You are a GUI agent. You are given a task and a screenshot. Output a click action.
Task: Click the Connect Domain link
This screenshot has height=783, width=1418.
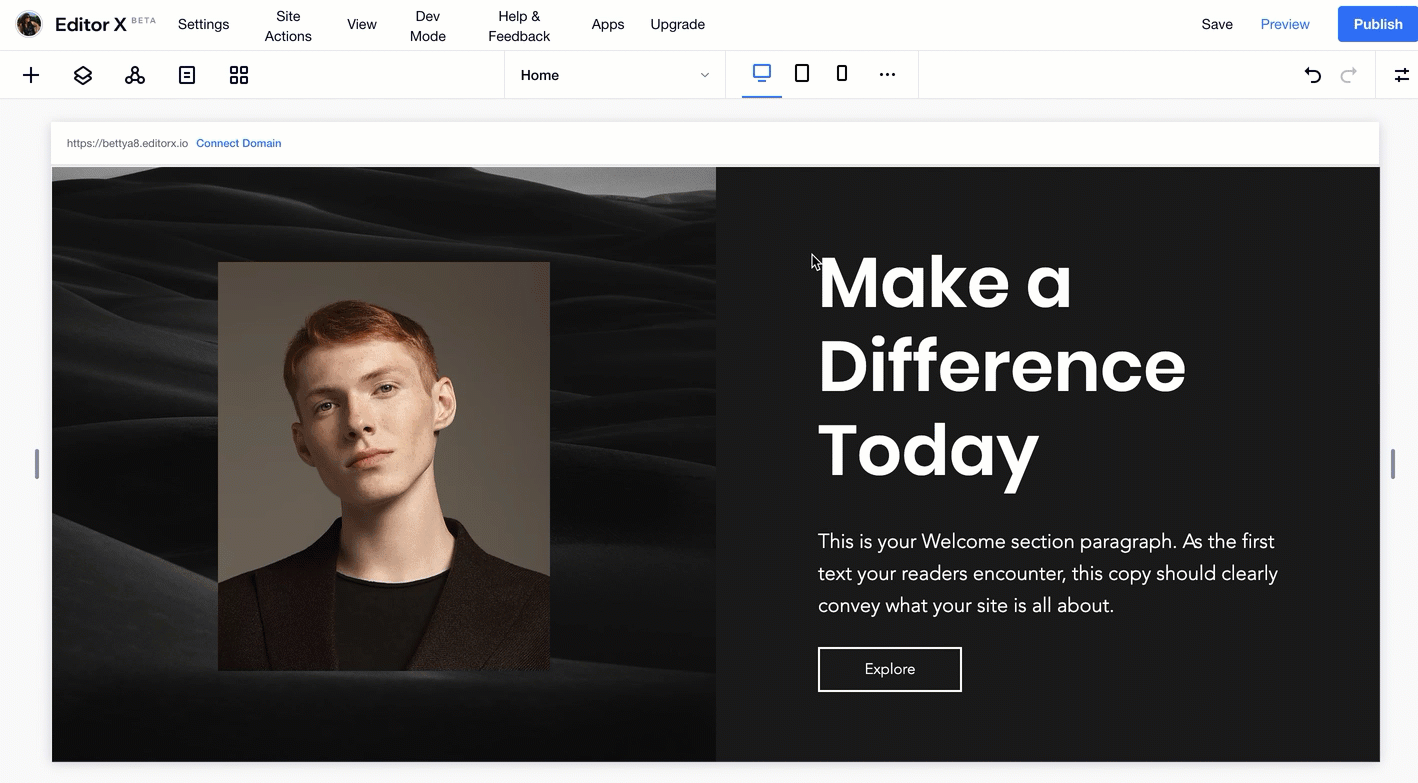238,143
